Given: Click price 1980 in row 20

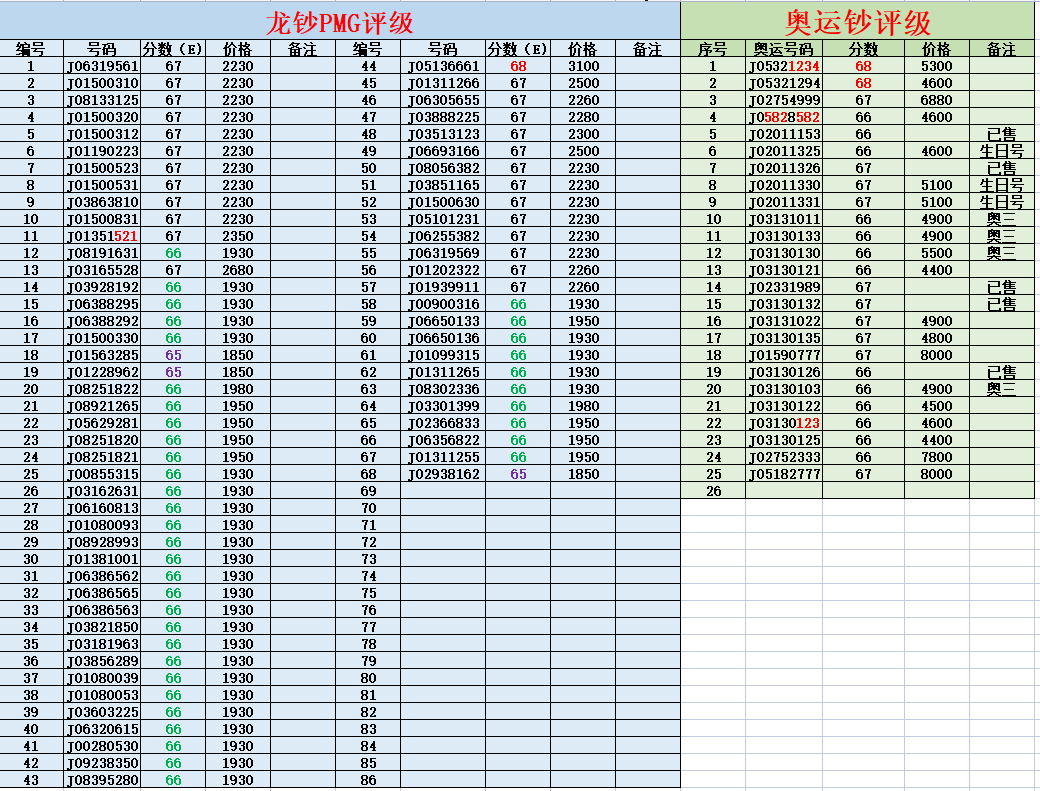Looking at the screenshot, I should 238,389.
